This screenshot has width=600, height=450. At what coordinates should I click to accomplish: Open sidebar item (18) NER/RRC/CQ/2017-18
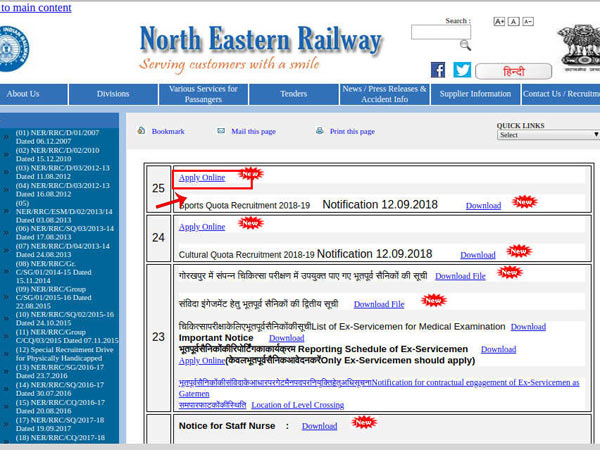(60, 438)
